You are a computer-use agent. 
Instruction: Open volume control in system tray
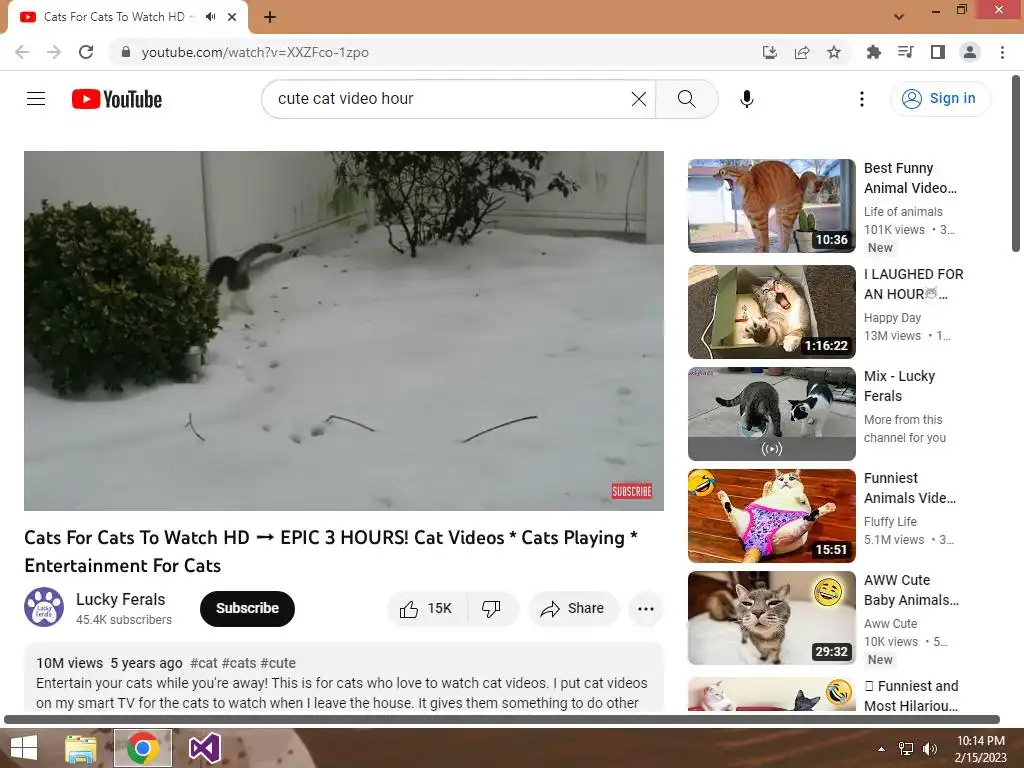930,748
